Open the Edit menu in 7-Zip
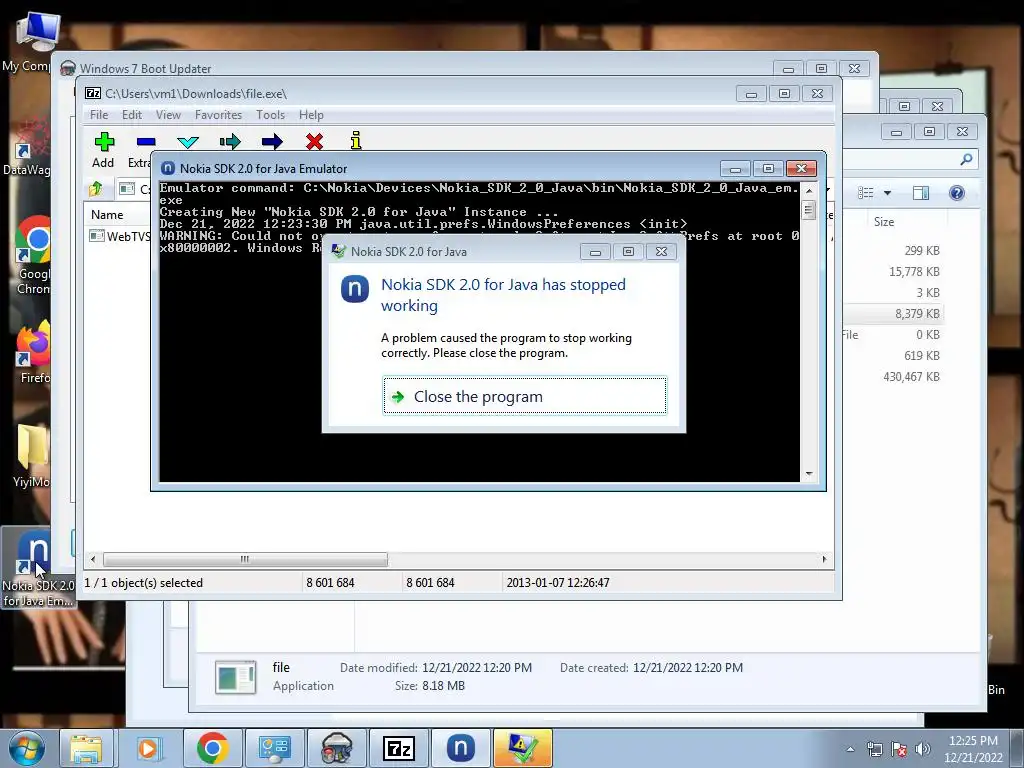The width and height of the screenshot is (1024, 768). (x=131, y=115)
